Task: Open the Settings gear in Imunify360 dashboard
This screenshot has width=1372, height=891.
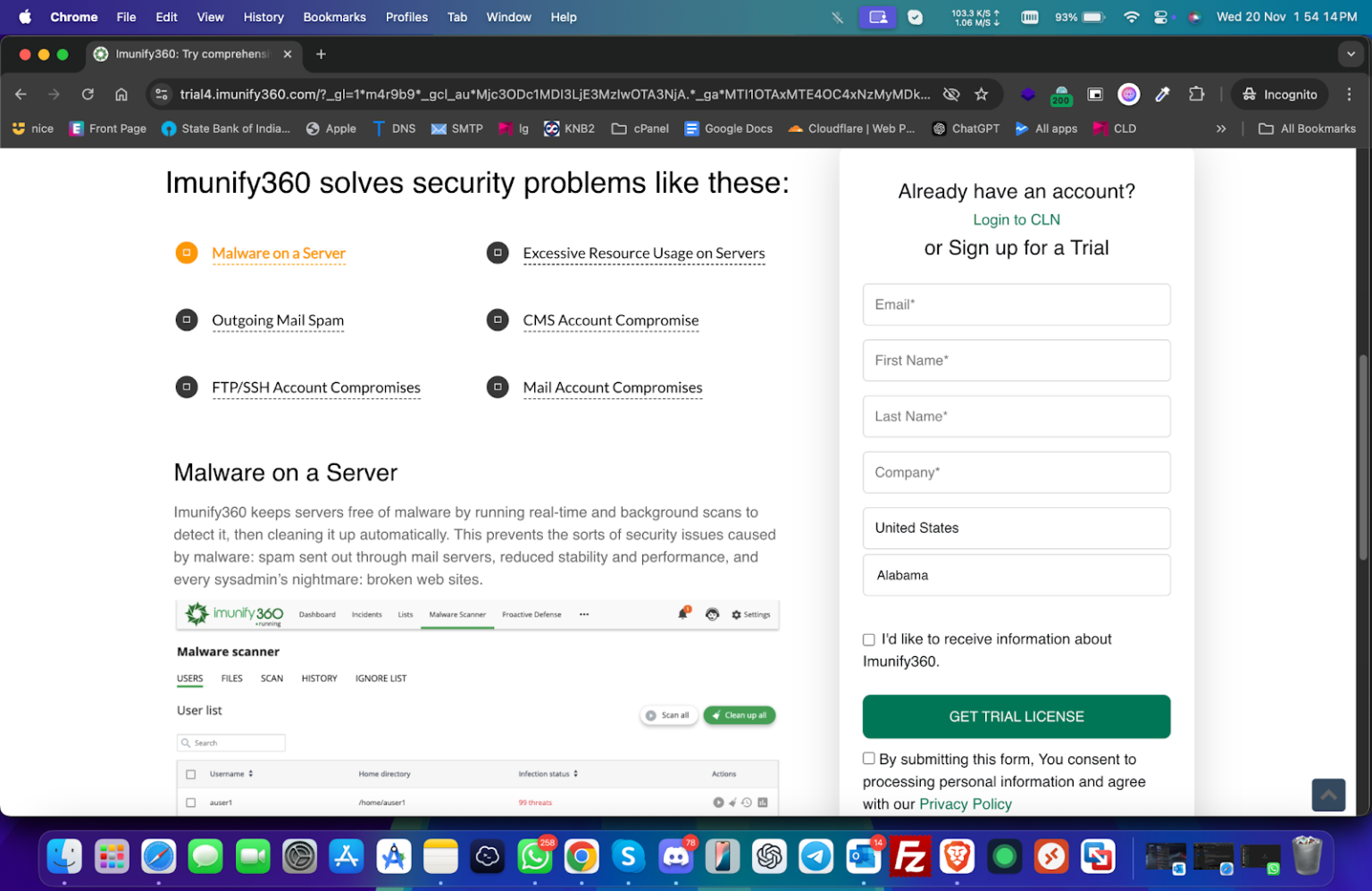Action: coord(750,614)
